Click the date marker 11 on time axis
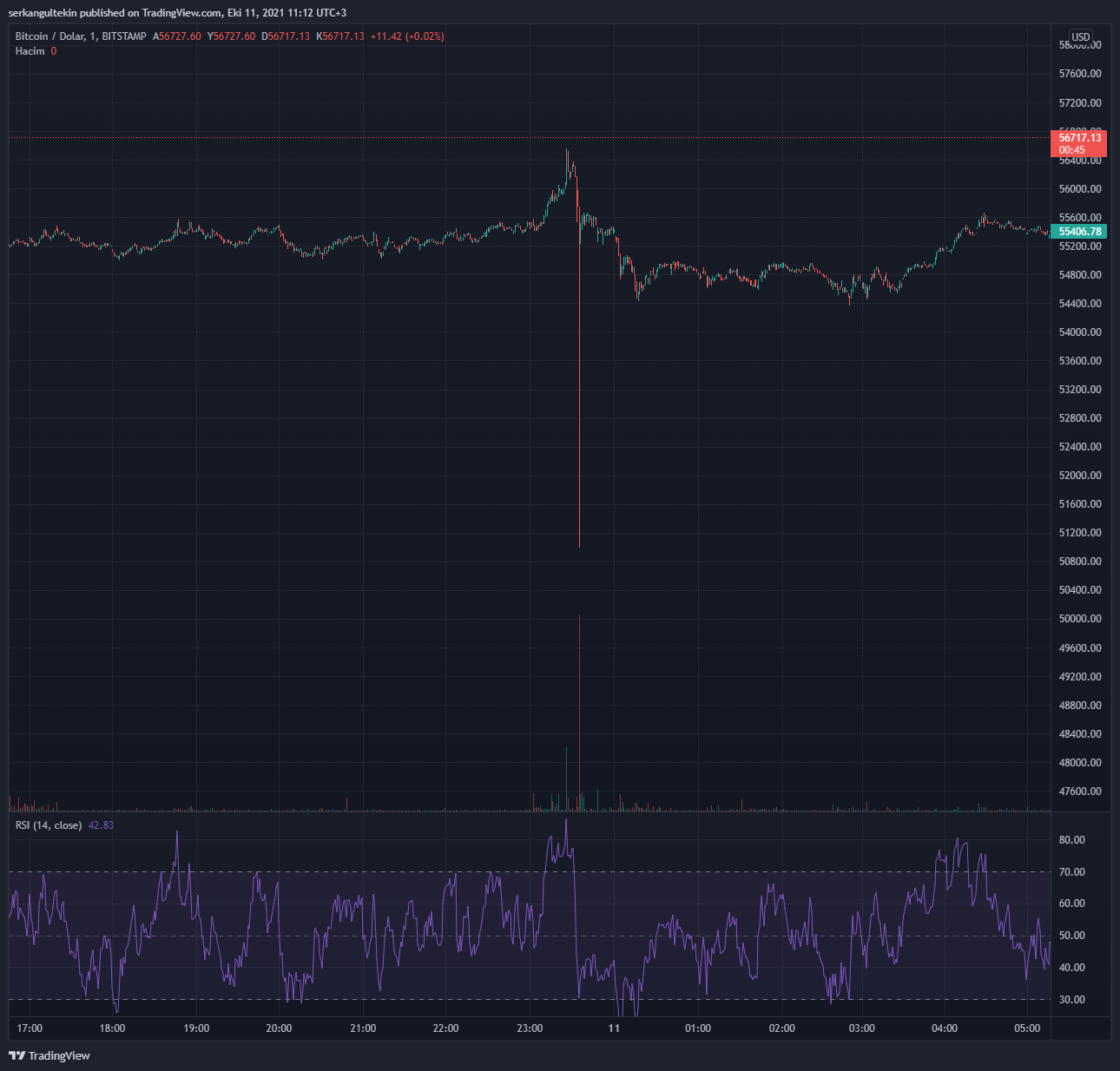Screen dimensions: 1120x1071 point(614,1028)
